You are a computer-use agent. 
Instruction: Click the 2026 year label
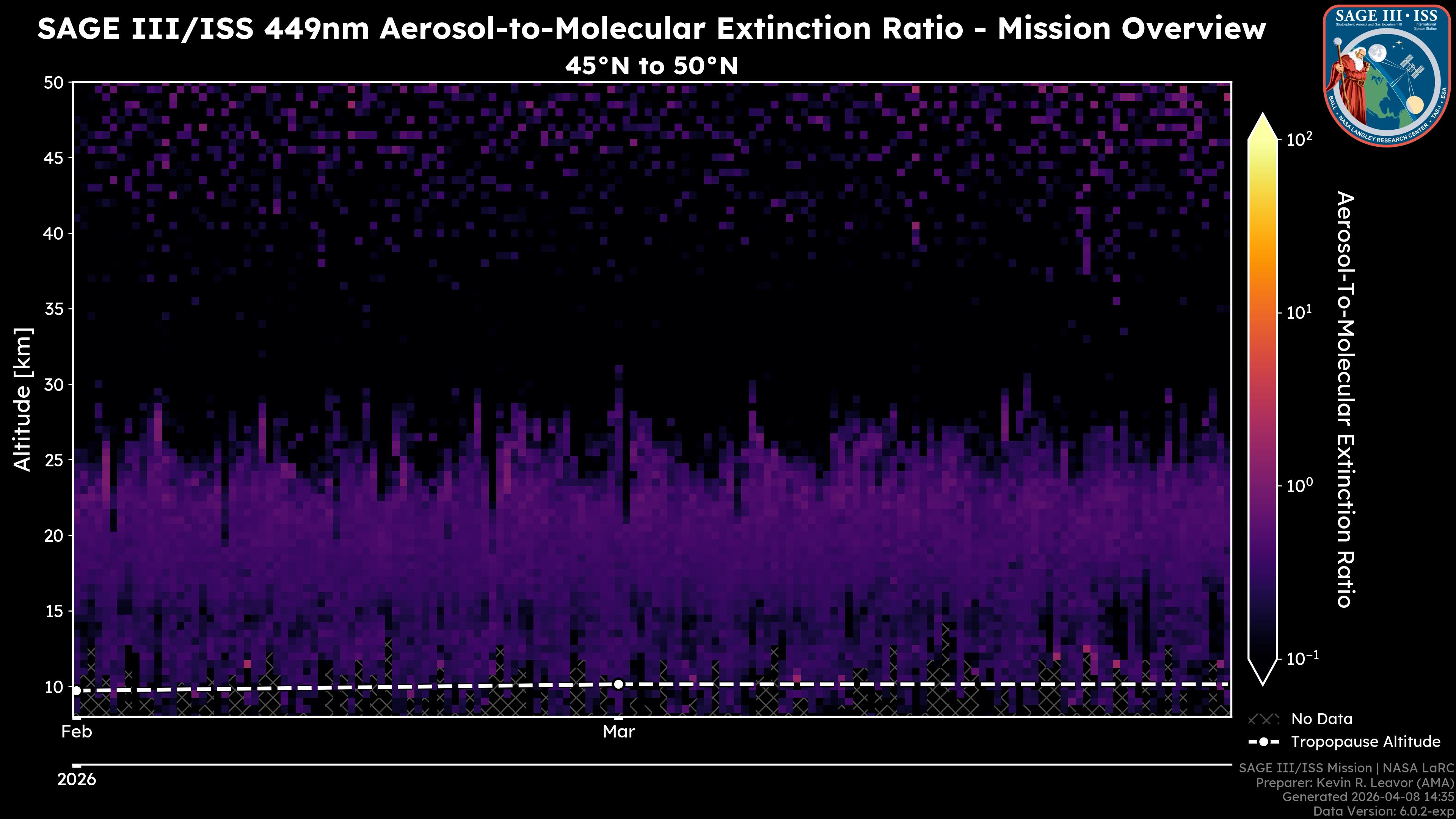(x=77, y=780)
